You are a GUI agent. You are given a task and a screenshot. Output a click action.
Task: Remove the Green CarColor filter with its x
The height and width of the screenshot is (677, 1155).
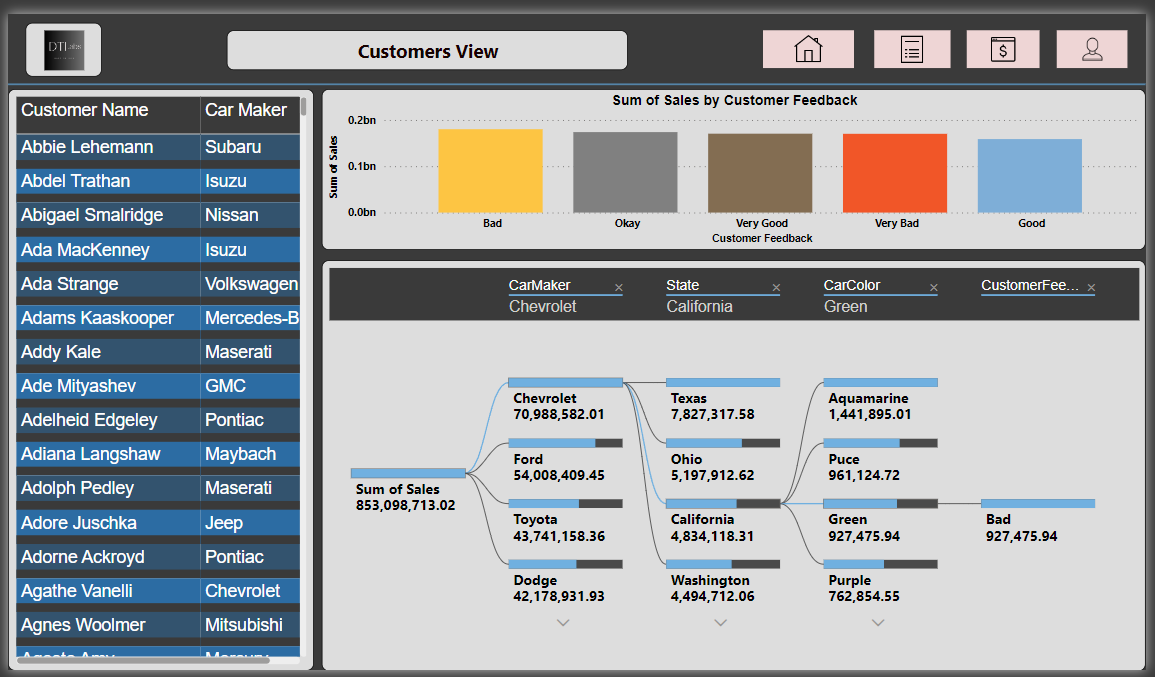[933, 286]
